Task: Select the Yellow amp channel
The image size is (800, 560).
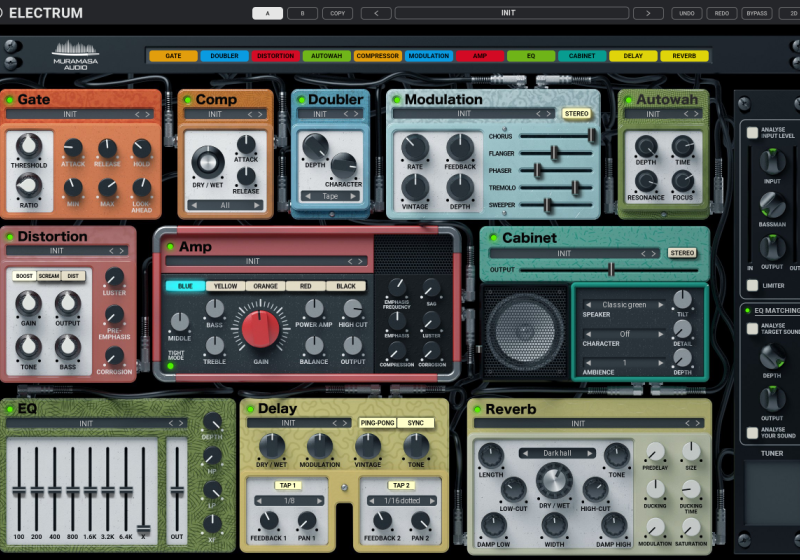Action: tap(226, 285)
